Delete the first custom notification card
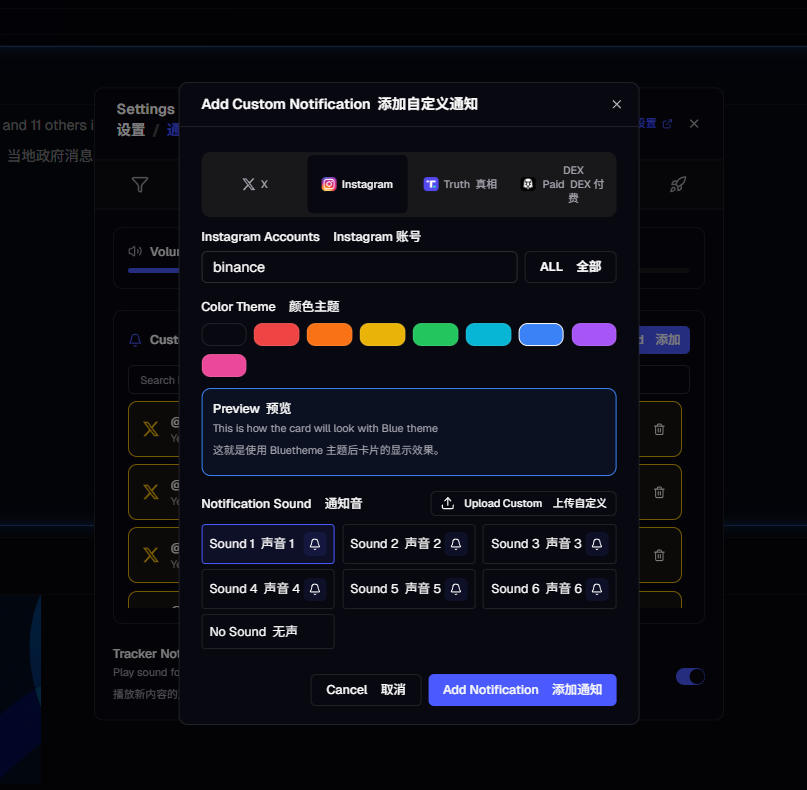This screenshot has height=790, width=807. [659, 429]
